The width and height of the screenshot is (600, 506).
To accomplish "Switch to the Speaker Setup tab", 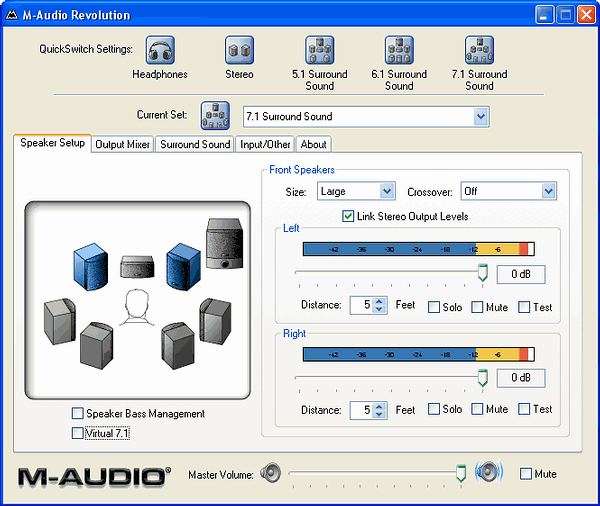I will point(52,143).
